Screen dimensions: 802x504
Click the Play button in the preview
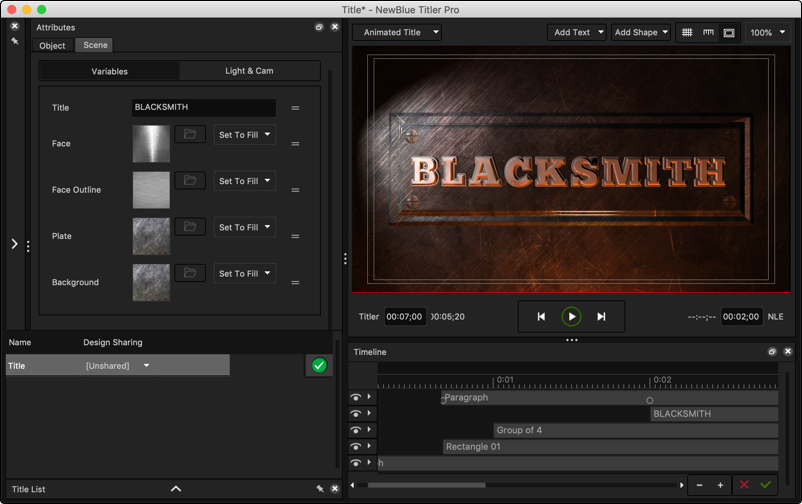pos(571,316)
